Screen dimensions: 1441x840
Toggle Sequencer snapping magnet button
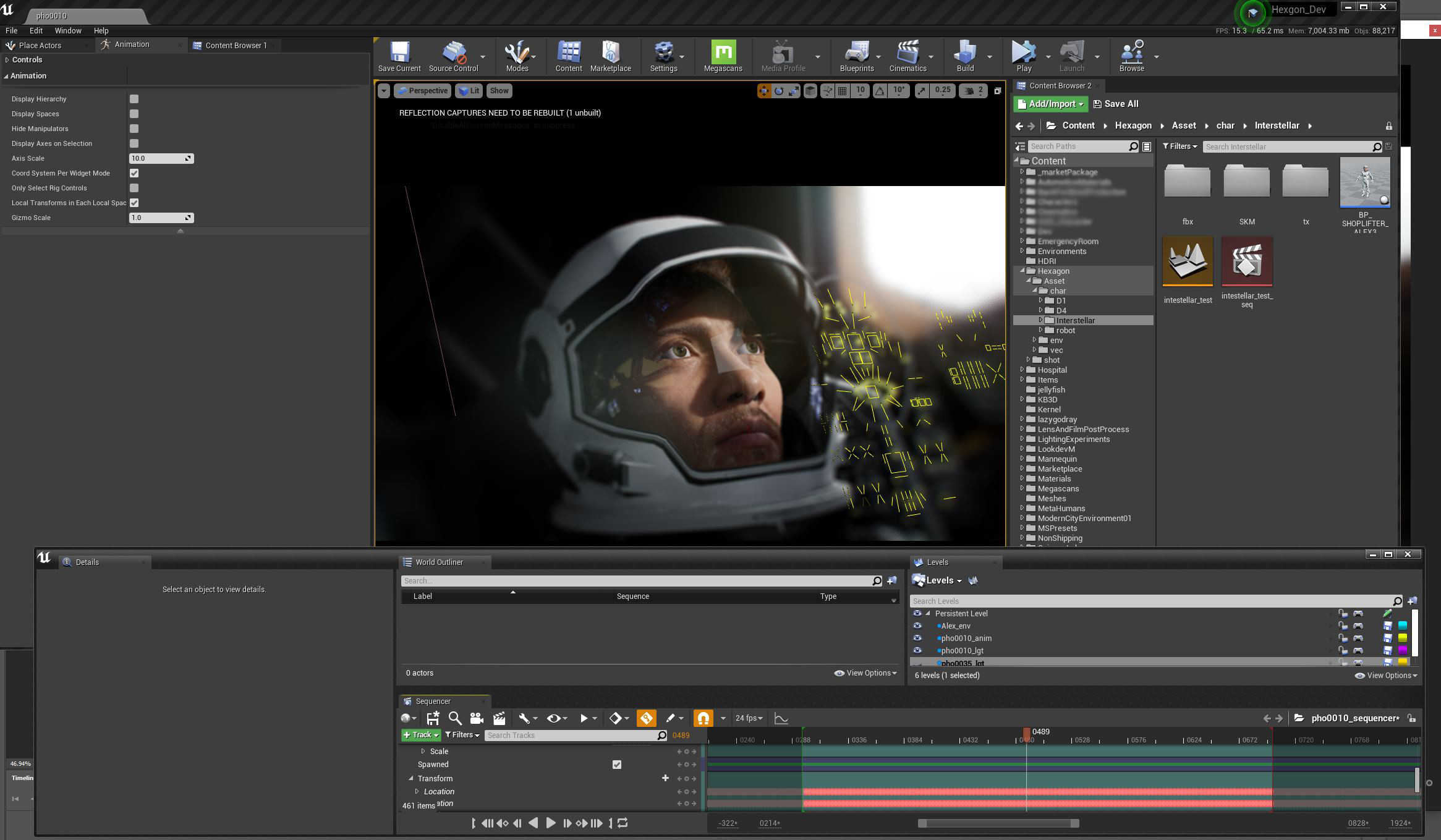click(x=703, y=718)
